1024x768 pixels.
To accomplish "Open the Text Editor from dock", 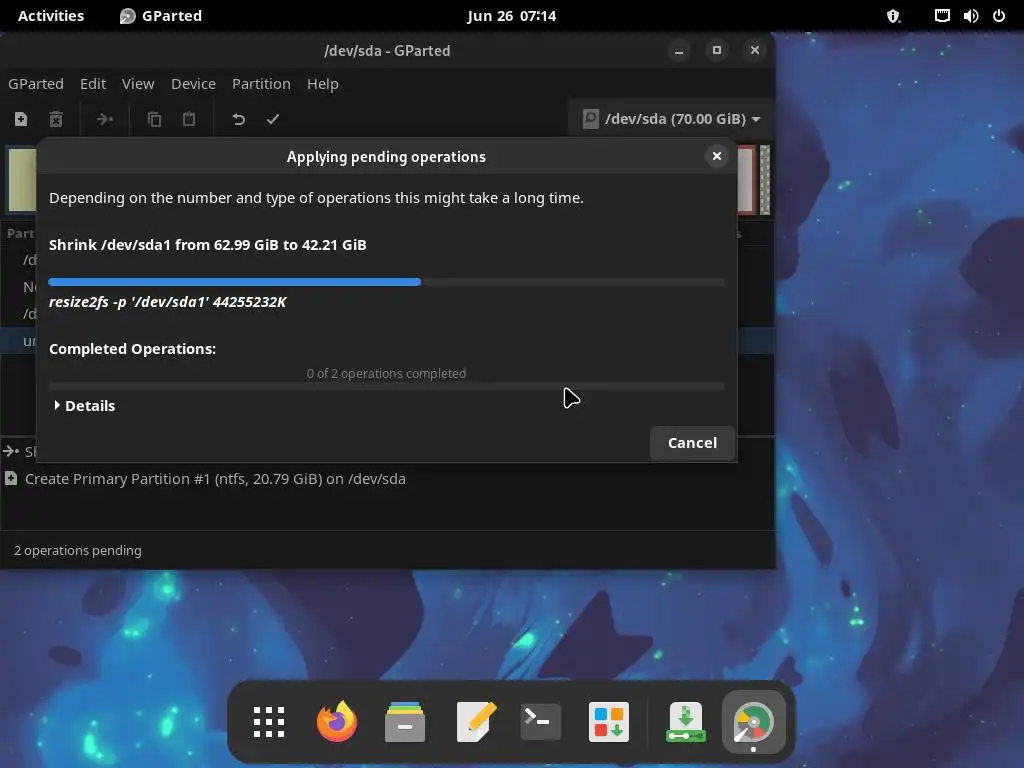I will point(476,722).
